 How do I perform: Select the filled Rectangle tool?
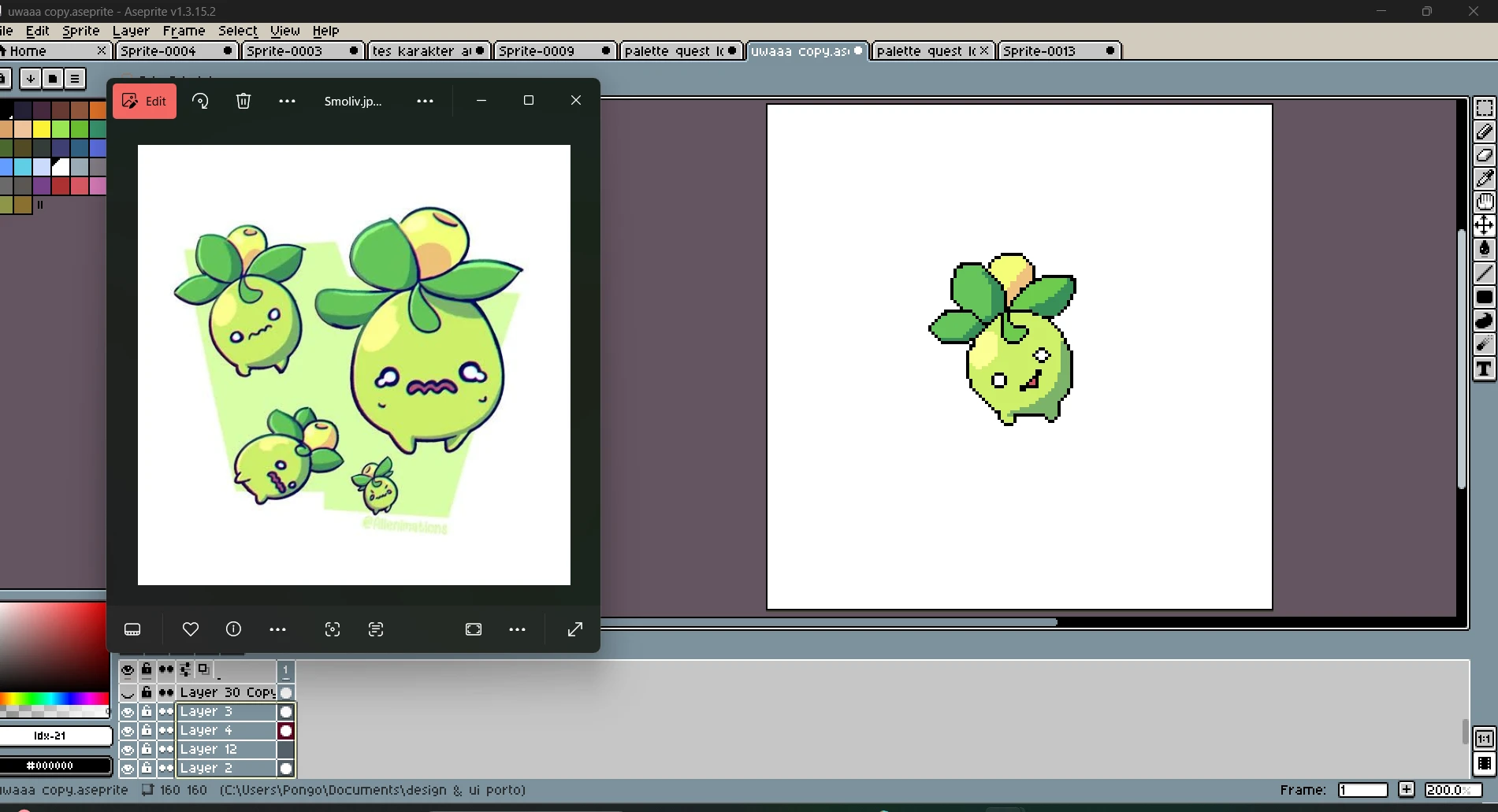click(x=1485, y=297)
